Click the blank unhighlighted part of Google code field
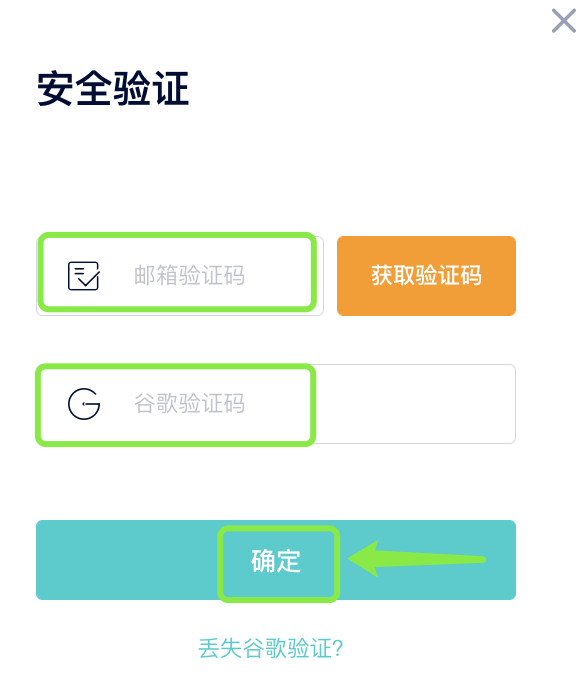 point(415,404)
